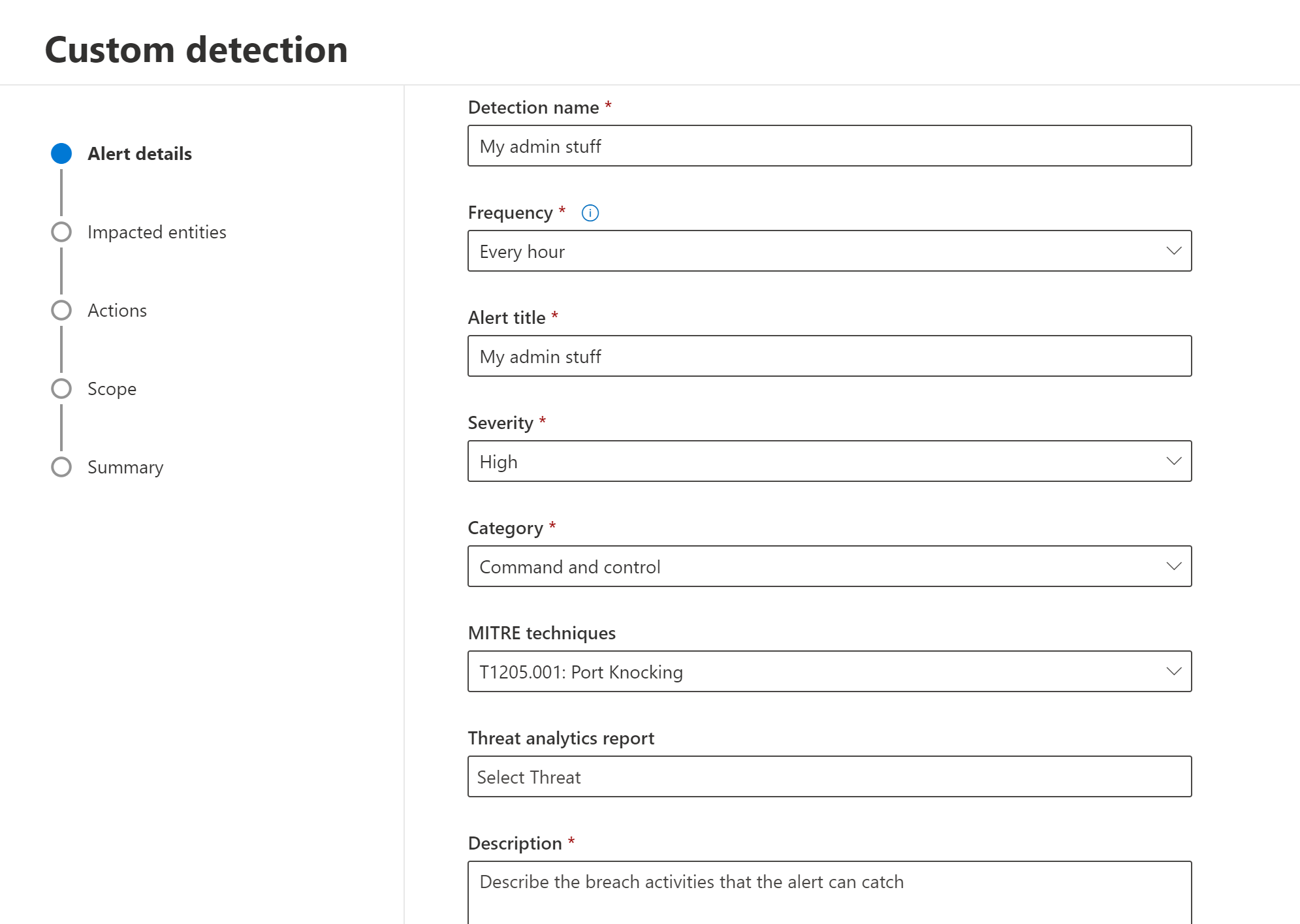Expand the MITRE techniques dropdown arrow
The width and height of the screenshot is (1300, 924).
[x=1173, y=672]
